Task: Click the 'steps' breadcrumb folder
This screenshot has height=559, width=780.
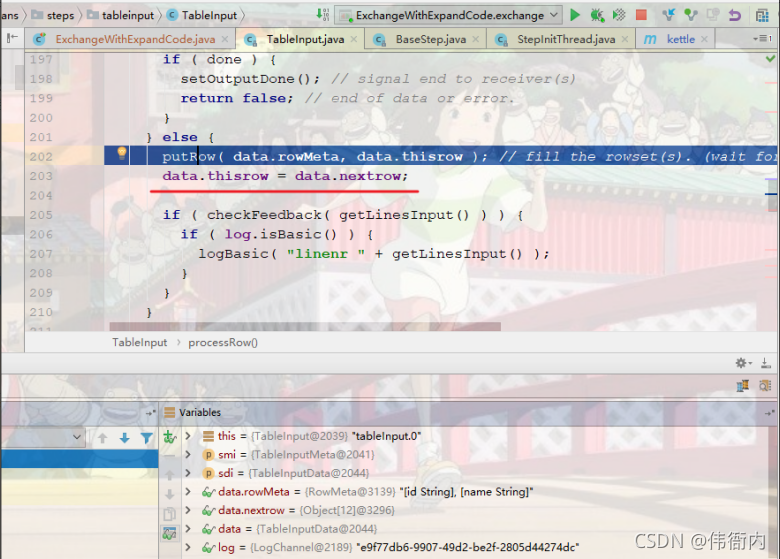Action: click(x=53, y=15)
